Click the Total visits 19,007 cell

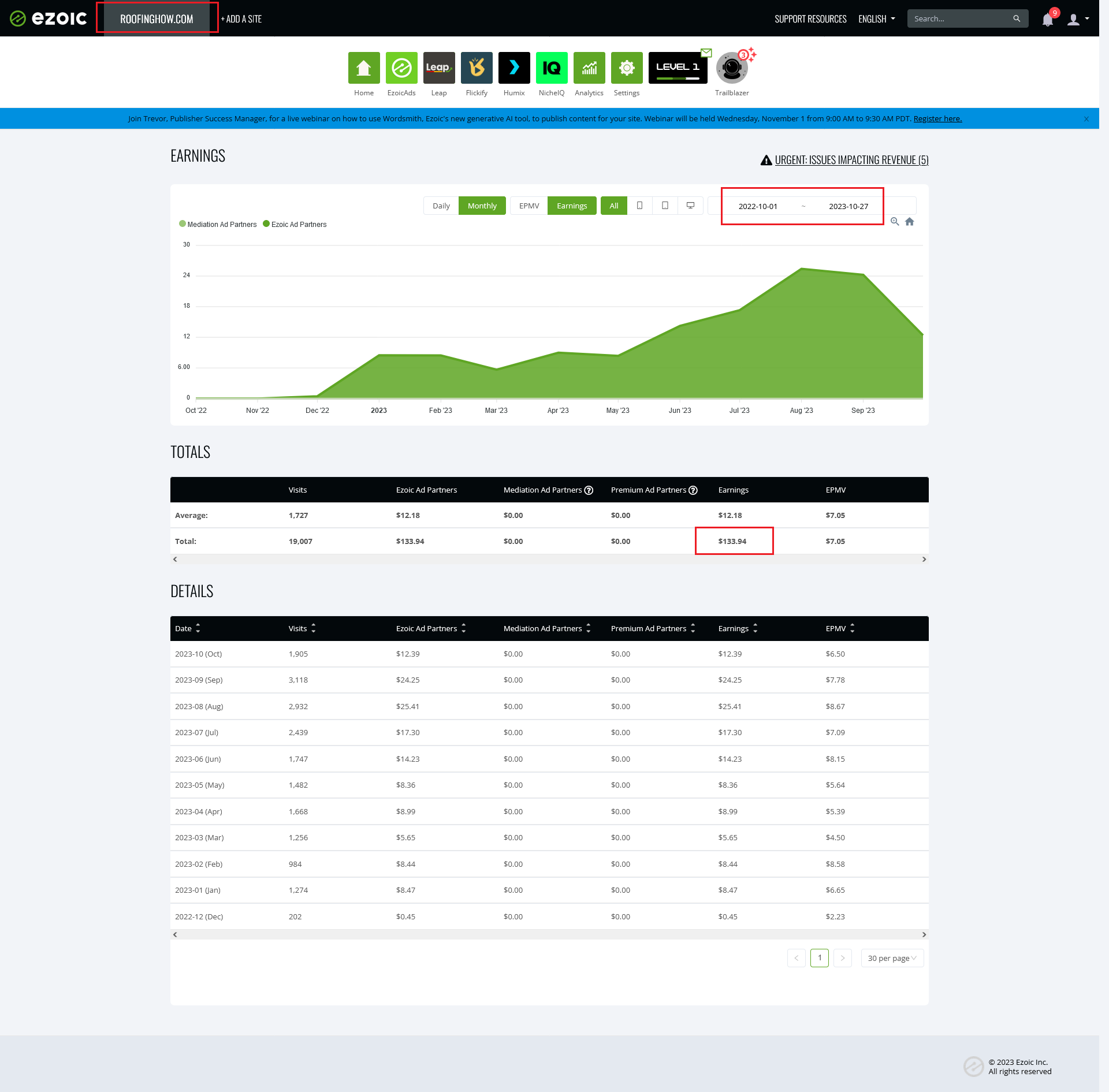(300, 542)
